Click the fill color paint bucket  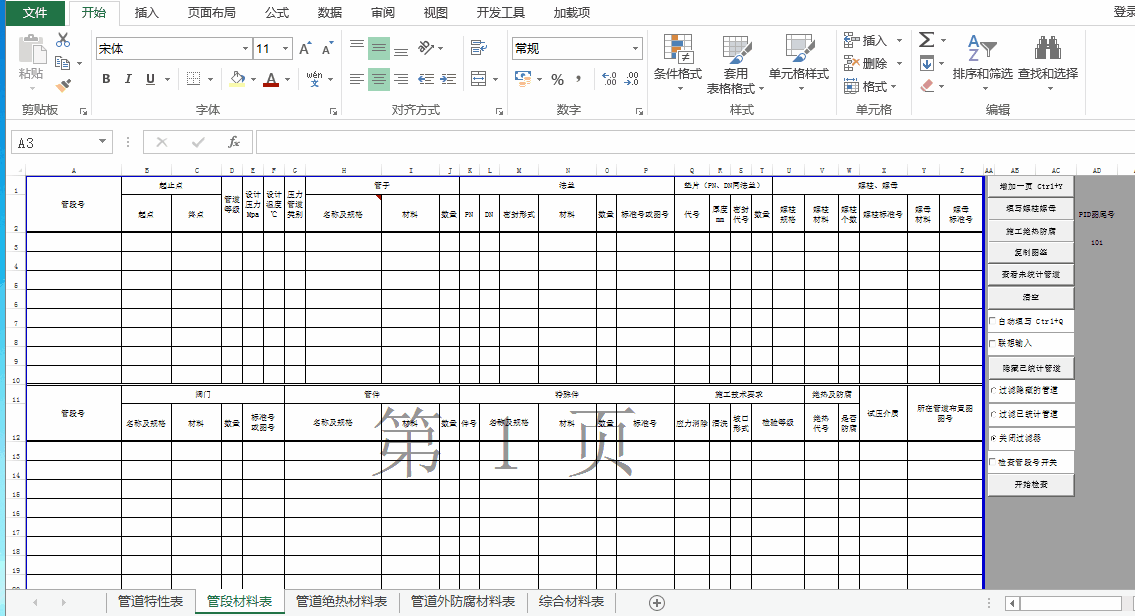(x=237, y=79)
